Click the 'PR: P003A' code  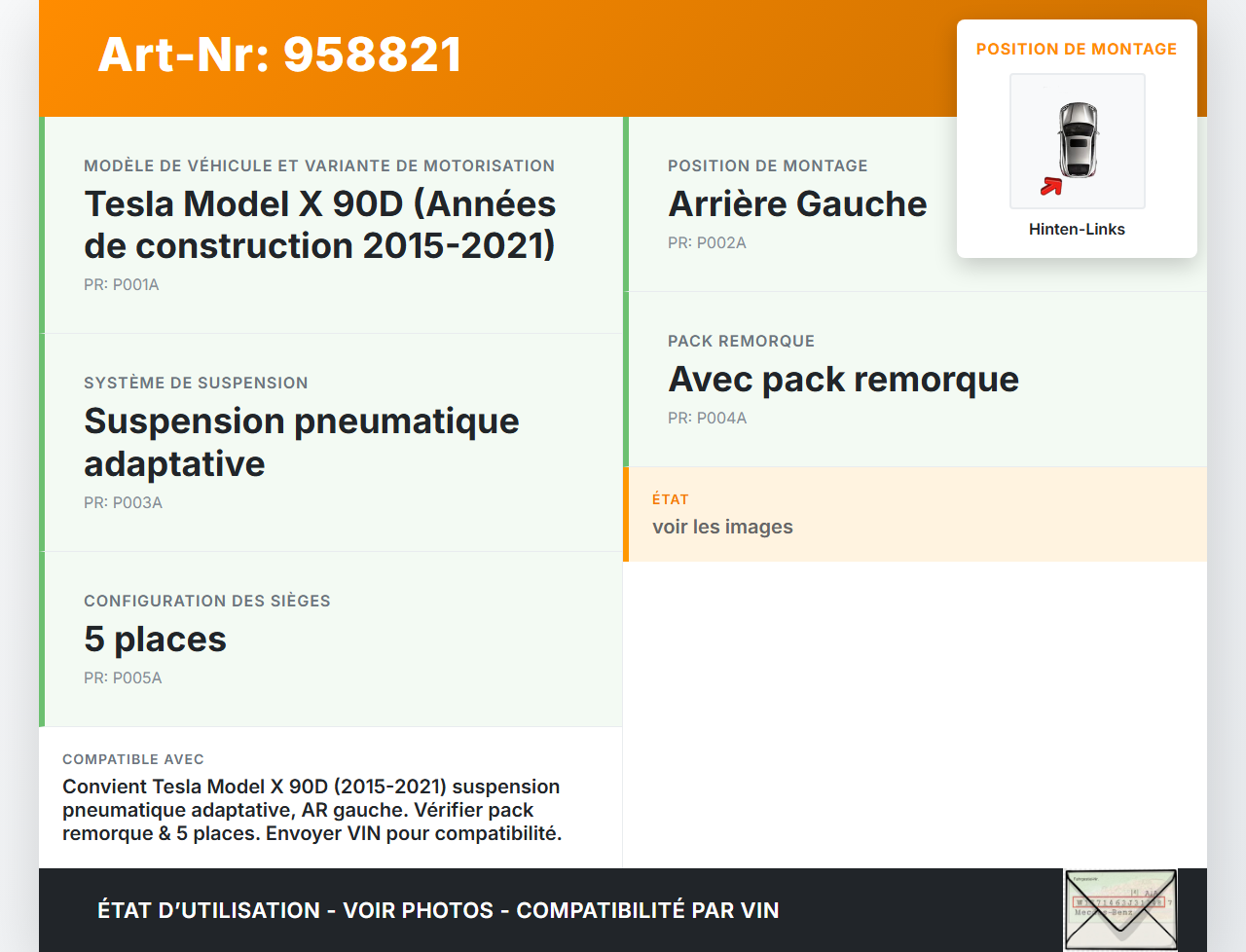(x=123, y=502)
